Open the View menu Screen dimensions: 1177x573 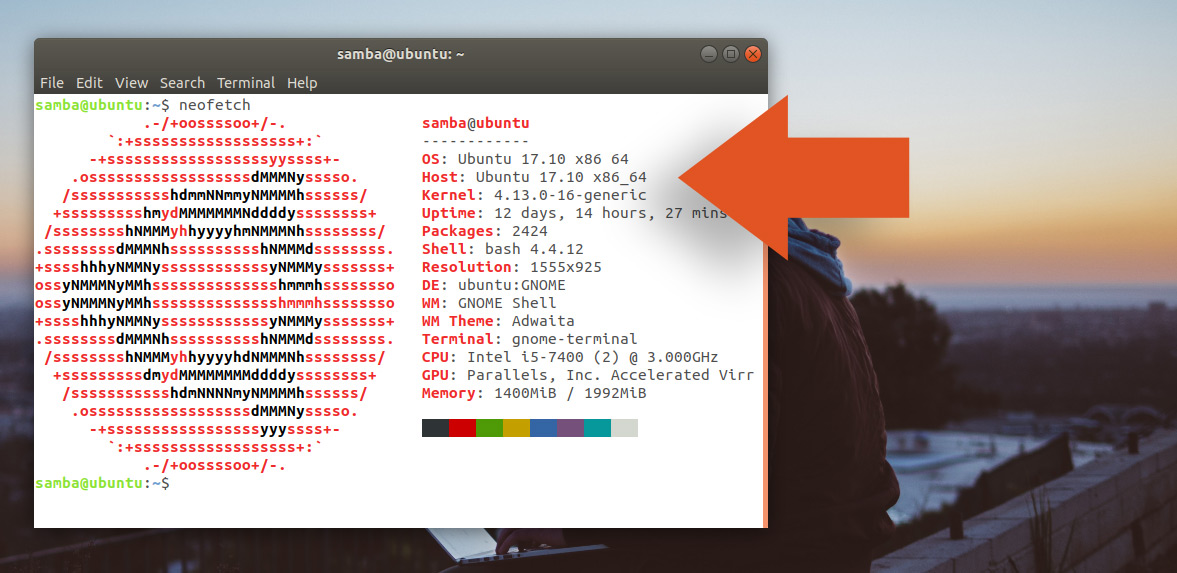tap(131, 83)
